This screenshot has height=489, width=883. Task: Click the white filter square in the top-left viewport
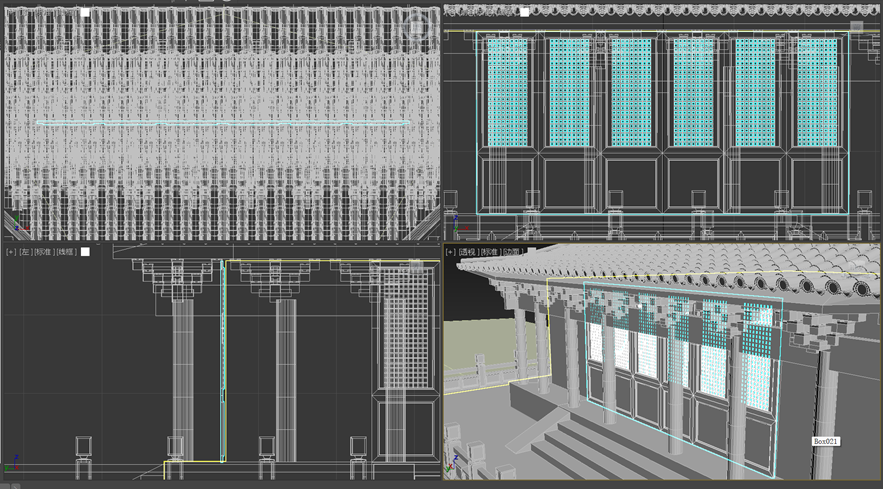point(85,12)
